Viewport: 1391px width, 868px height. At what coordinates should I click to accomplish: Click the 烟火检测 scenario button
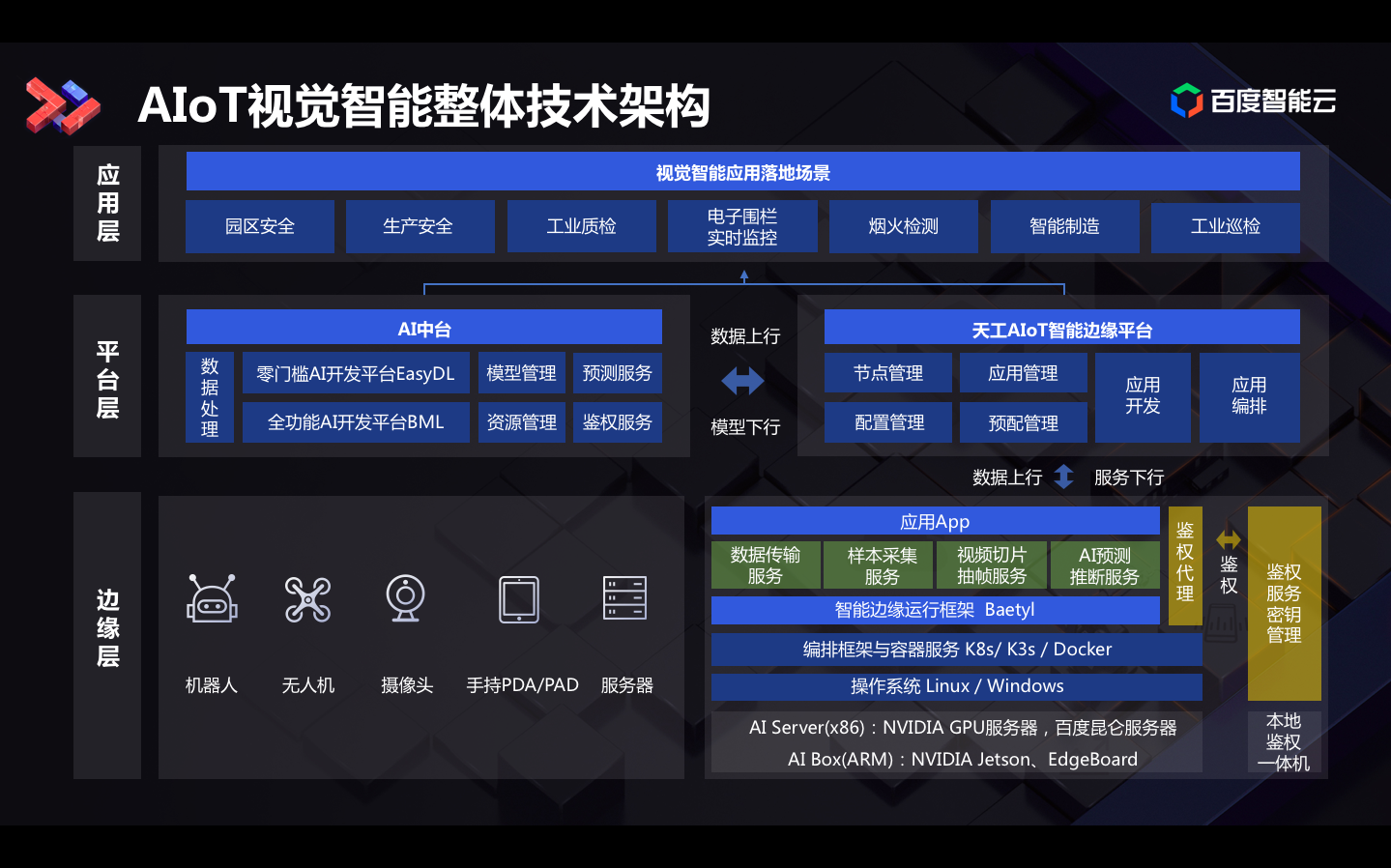pyautogui.click(x=903, y=226)
